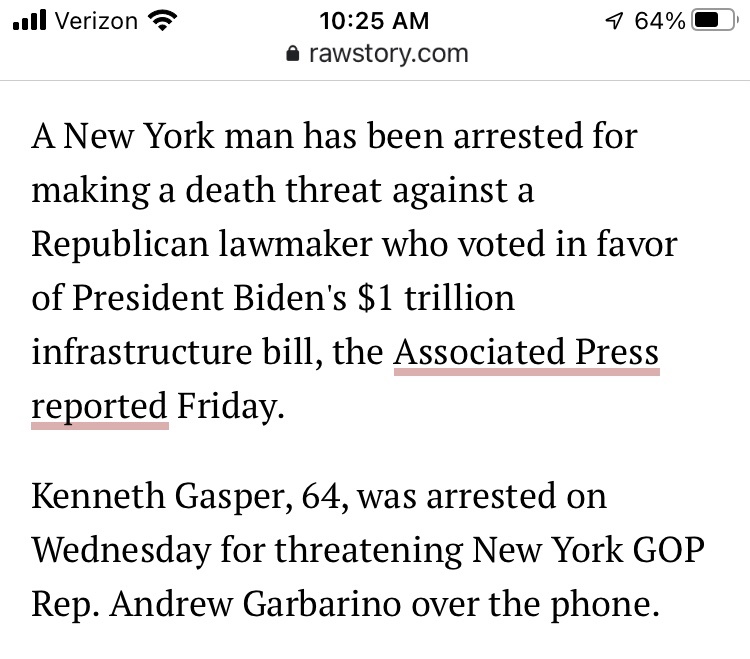Image resolution: width=750 pixels, height=659 pixels.
Task: Click the words "Republican lawmaker"
Action: [205, 245]
